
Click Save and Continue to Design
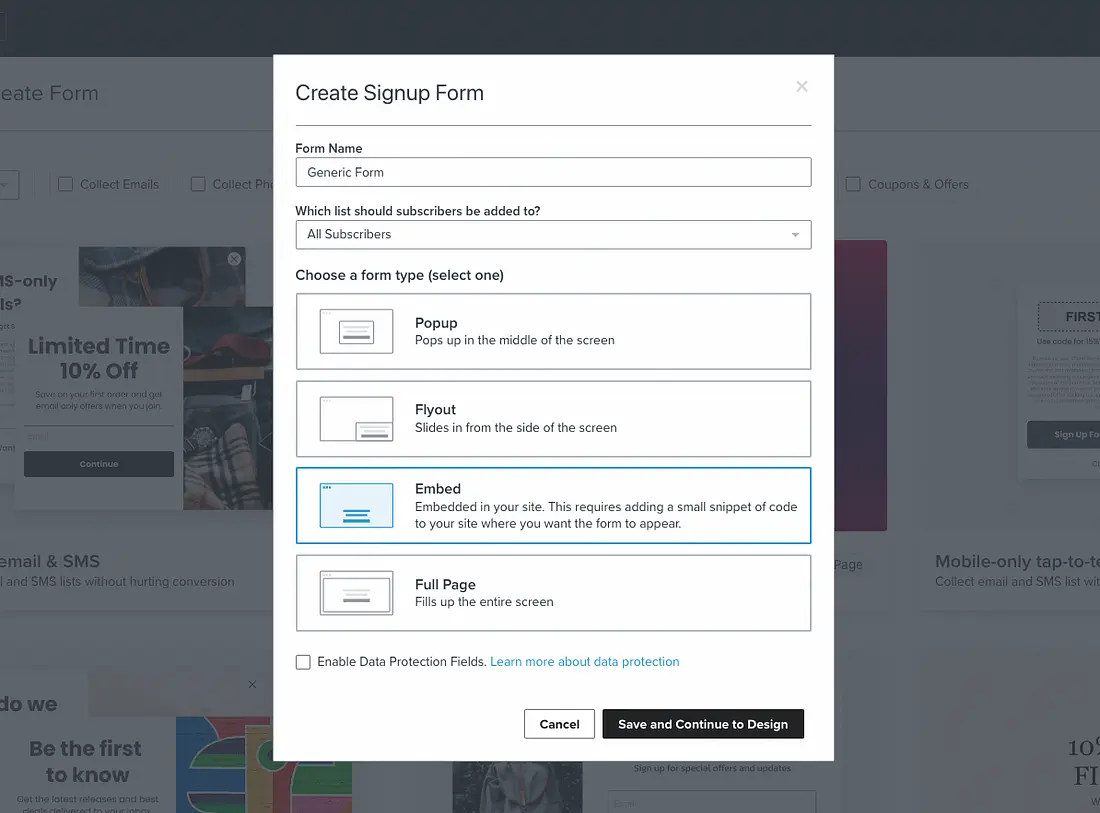703,724
